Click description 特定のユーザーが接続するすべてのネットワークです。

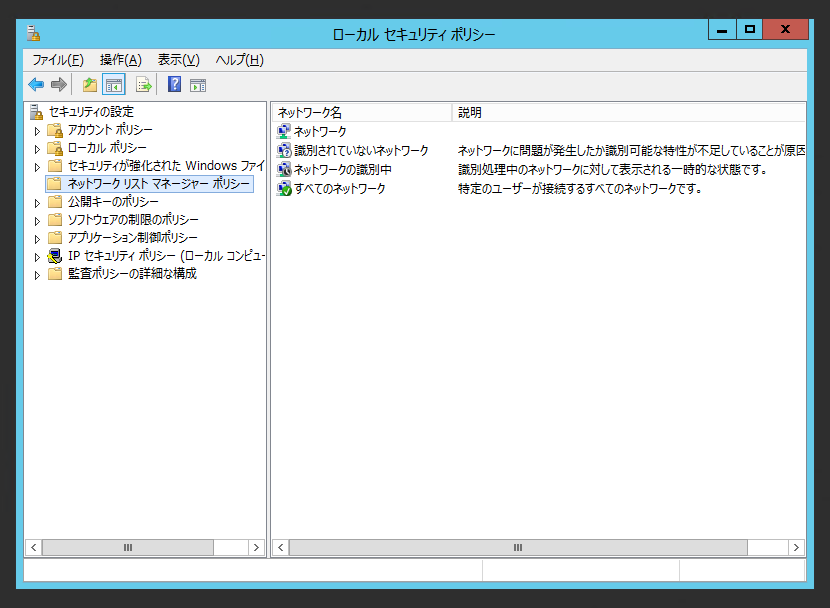tap(580, 188)
